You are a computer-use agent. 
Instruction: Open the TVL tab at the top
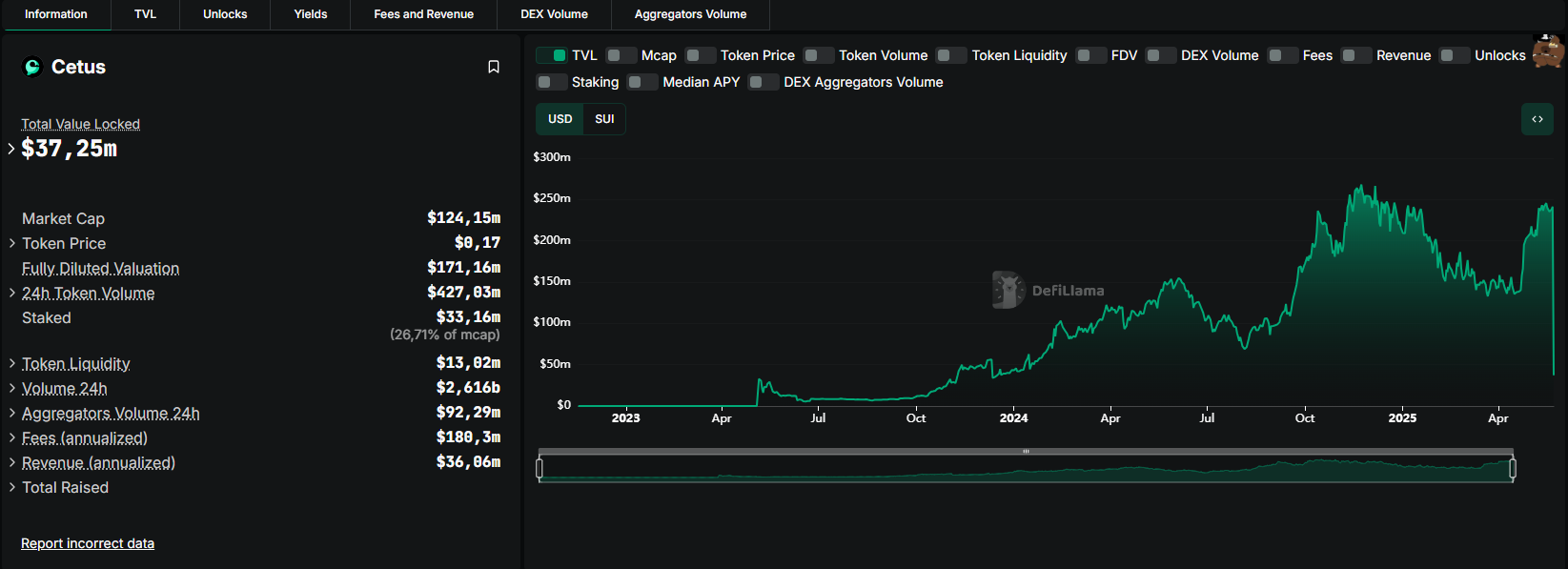[x=145, y=14]
